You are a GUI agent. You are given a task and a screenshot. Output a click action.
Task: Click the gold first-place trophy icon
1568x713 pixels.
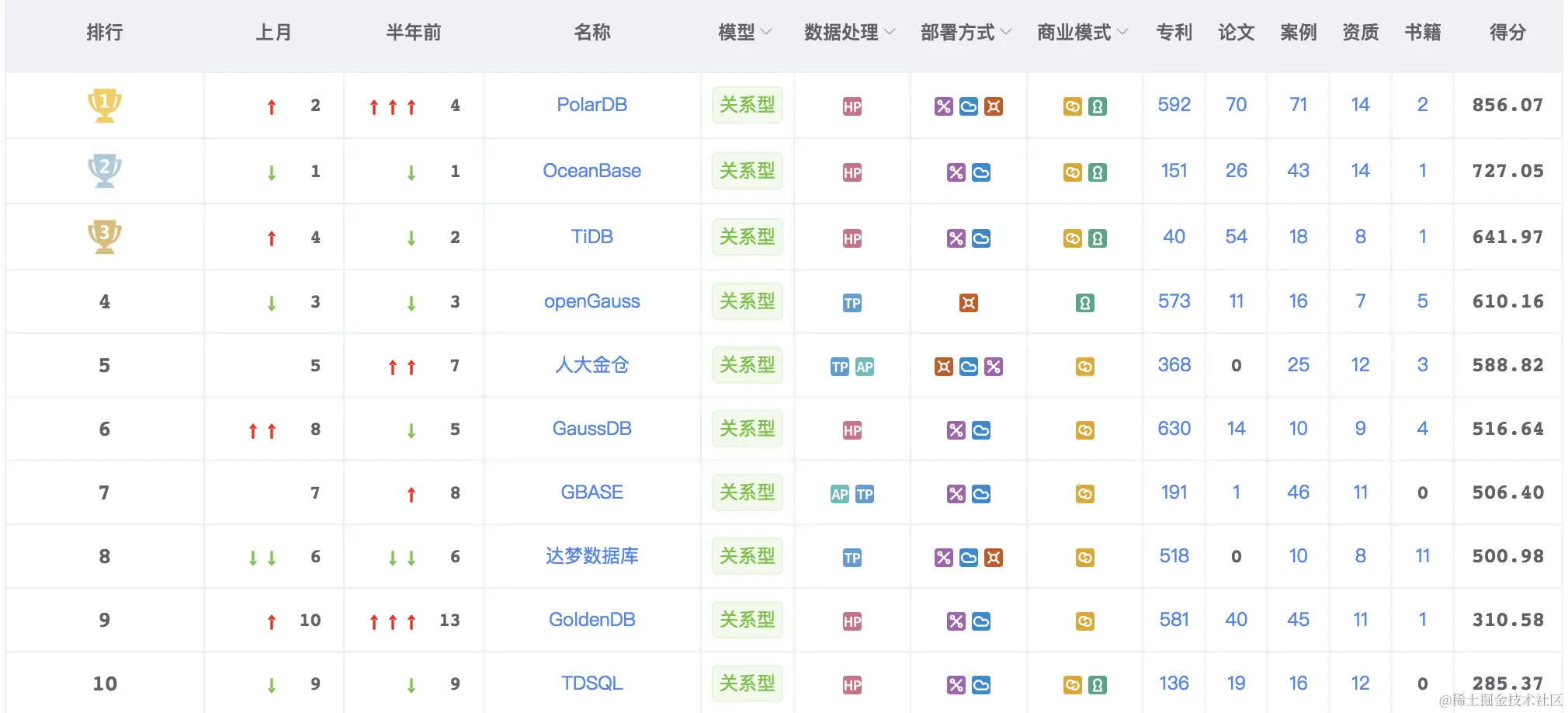(105, 105)
